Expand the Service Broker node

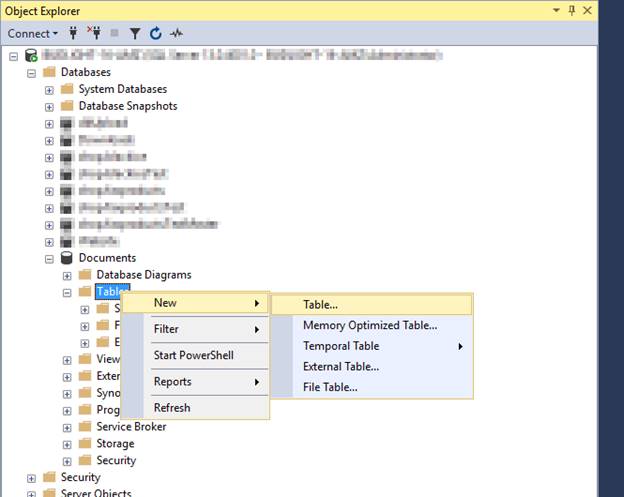point(67,427)
